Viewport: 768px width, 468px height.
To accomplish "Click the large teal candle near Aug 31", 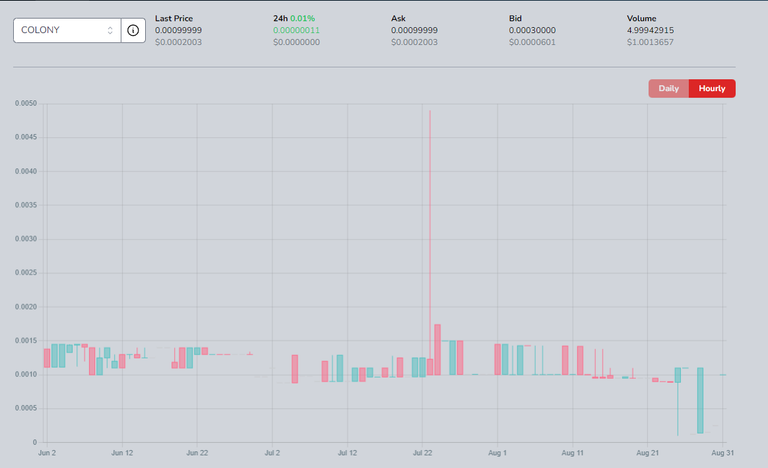I will pyautogui.click(x=700, y=400).
